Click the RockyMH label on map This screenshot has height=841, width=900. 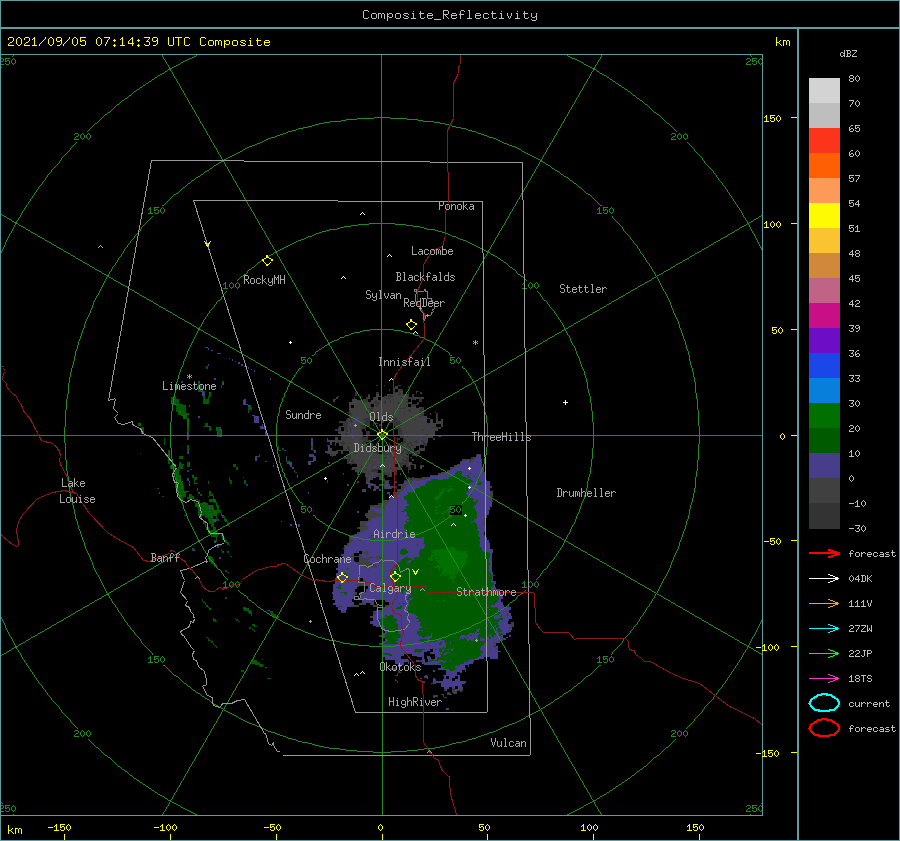(264, 280)
